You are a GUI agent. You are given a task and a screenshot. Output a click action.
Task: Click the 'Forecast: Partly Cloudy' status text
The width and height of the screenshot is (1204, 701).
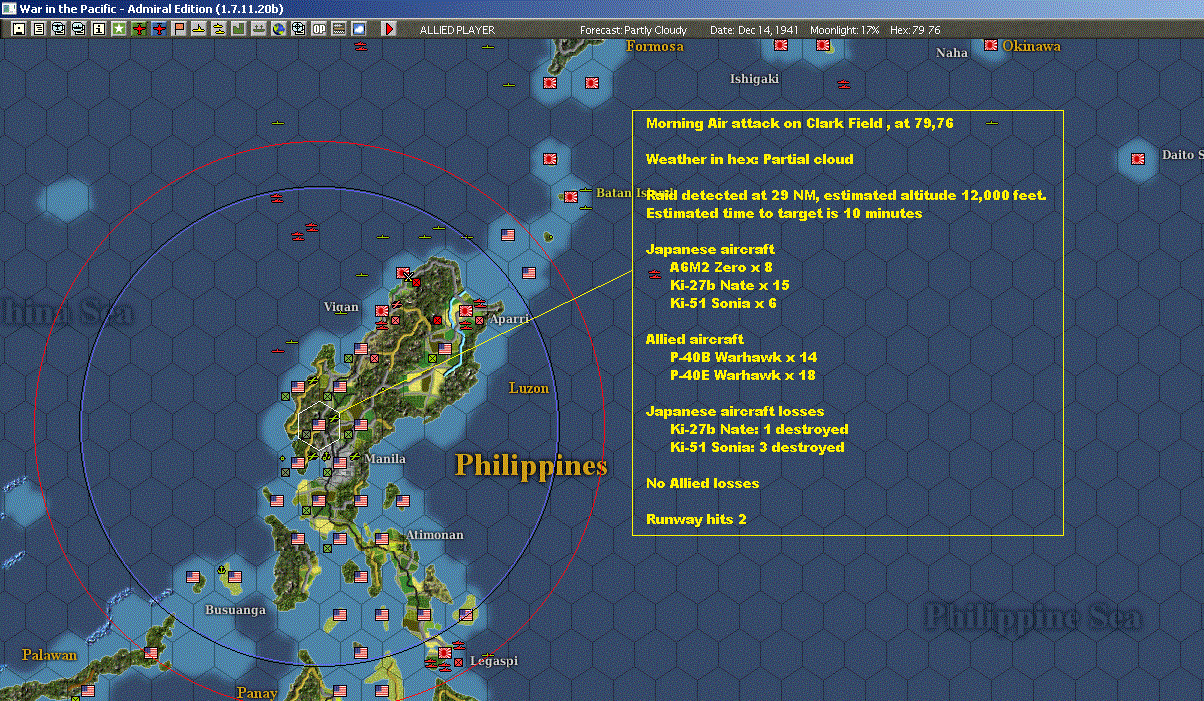pyautogui.click(x=633, y=30)
